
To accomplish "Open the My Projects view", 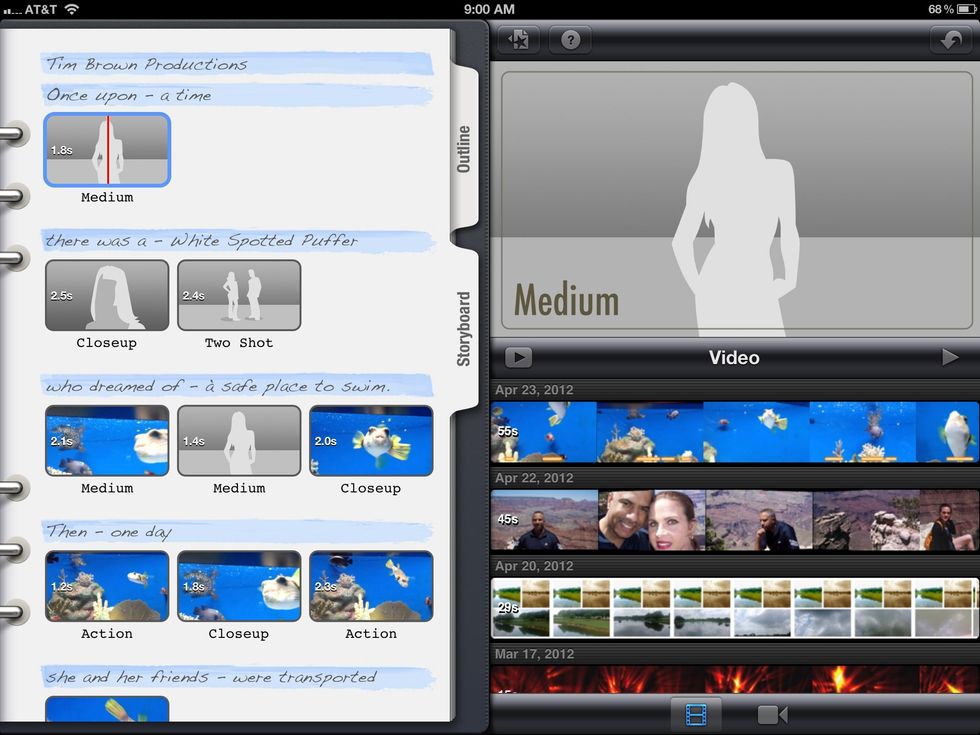I will [518, 40].
